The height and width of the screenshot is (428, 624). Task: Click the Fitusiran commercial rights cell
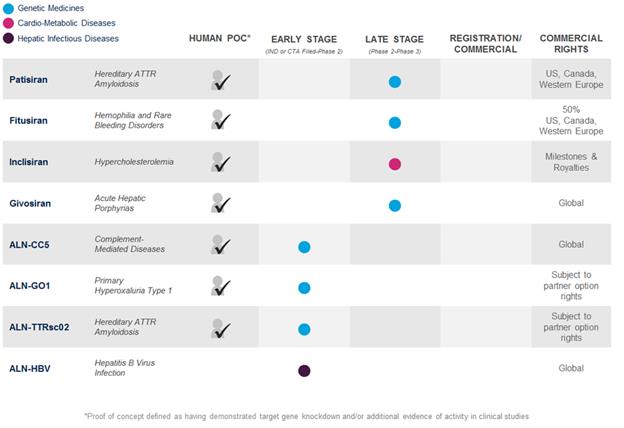571,122
